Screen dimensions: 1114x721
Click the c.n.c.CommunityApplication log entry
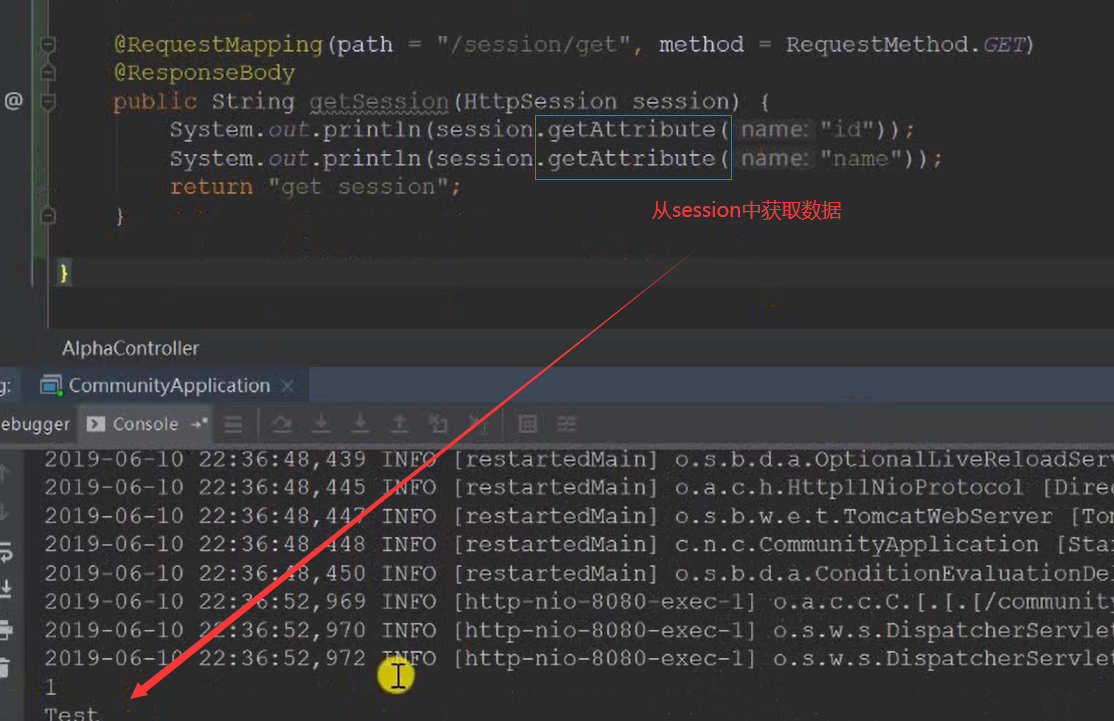579,545
